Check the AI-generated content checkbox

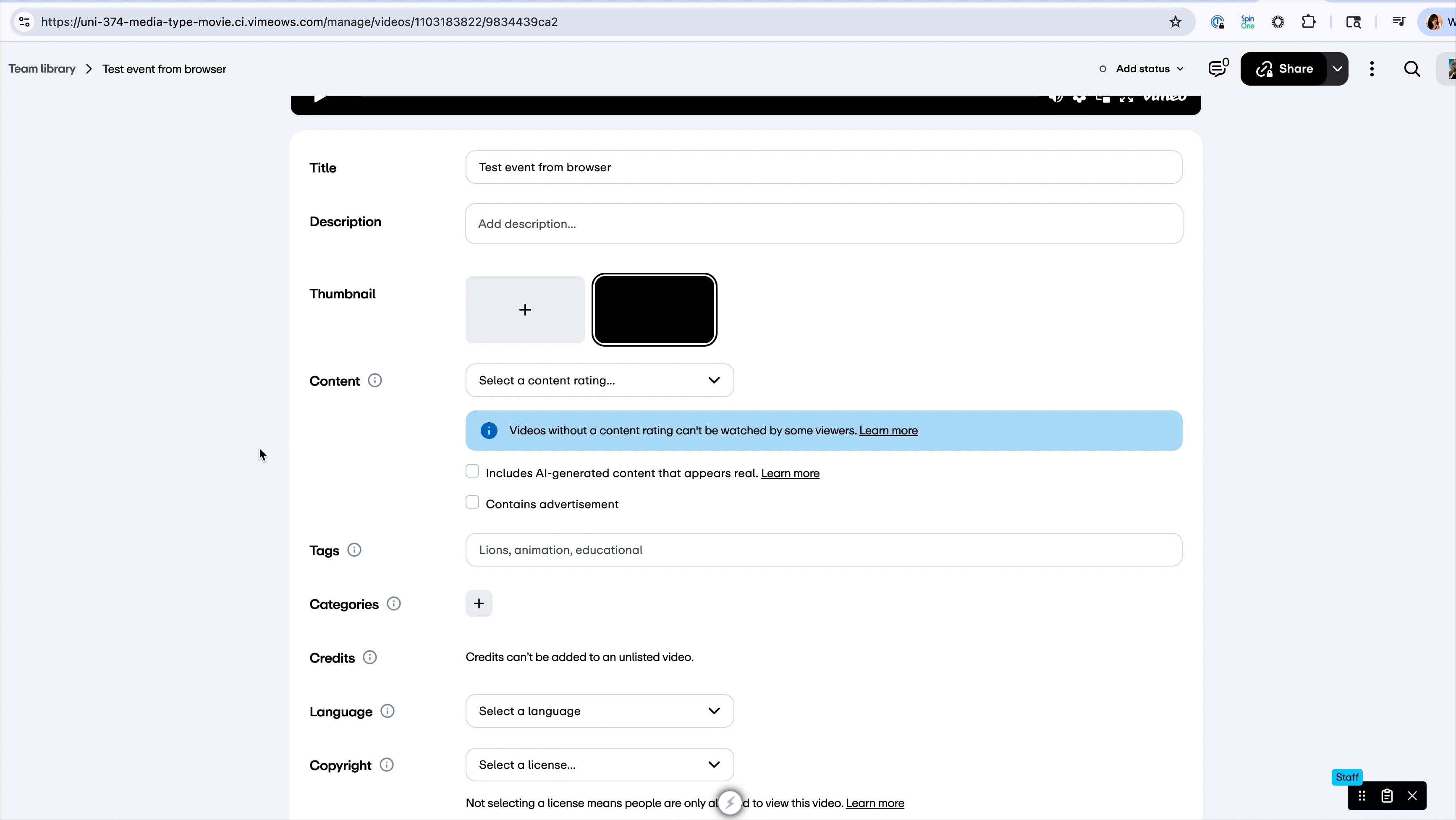click(x=472, y=471)
